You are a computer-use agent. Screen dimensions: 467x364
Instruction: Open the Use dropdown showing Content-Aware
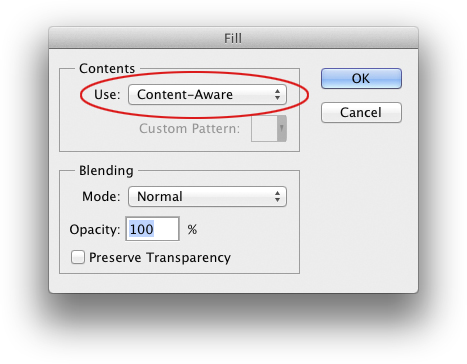click(x=207, y=95)
